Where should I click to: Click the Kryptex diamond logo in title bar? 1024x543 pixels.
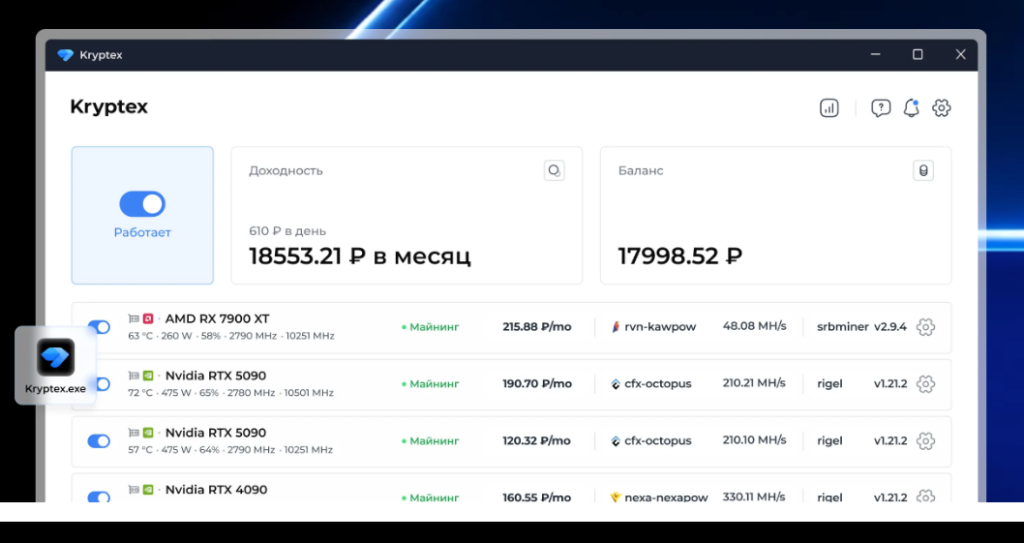(65, 55)
